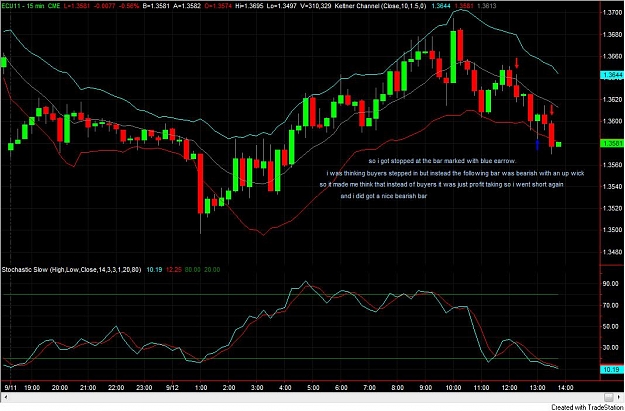Click the "i was thinking buyers stepped in" annotation
This screenshot has width=625, height=411.
coord(455,173)
